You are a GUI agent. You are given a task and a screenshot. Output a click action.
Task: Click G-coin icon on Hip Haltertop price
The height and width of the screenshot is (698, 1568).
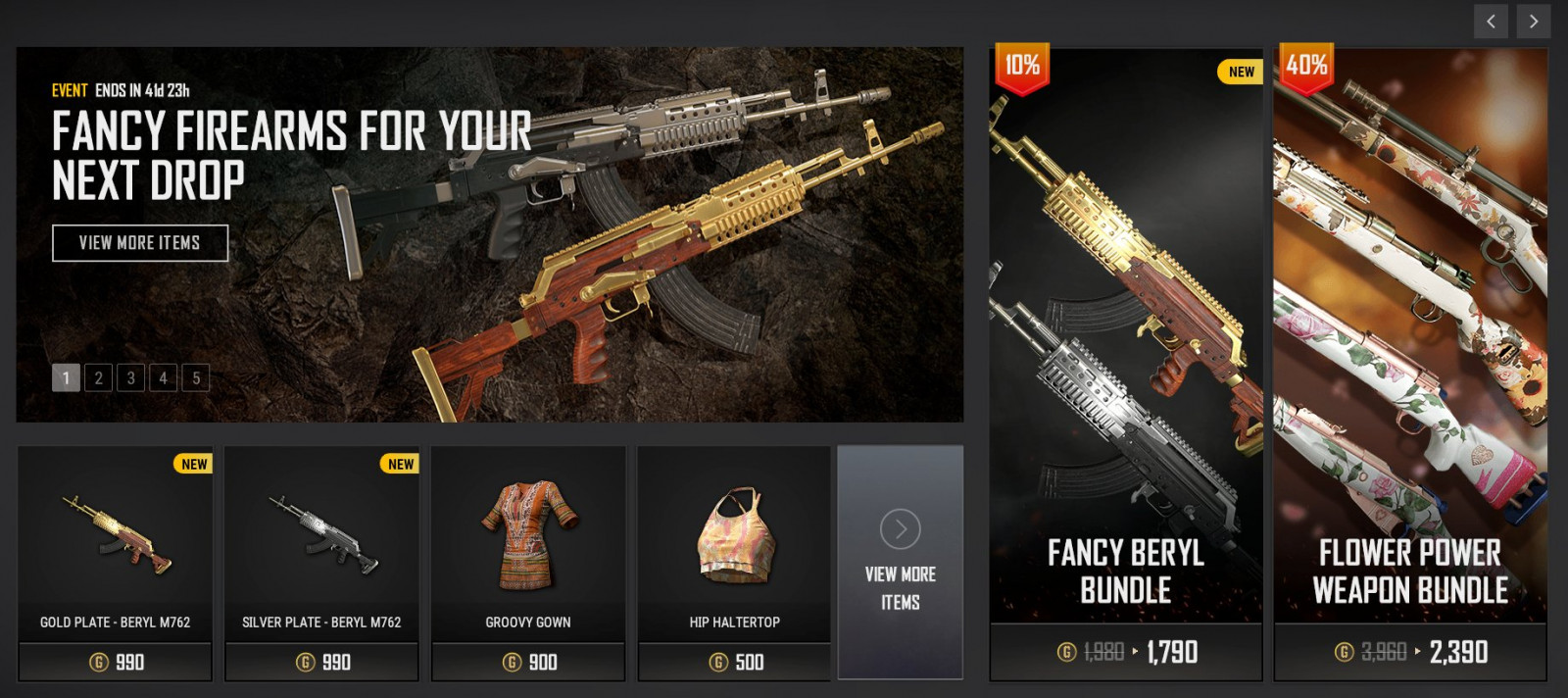718,663
